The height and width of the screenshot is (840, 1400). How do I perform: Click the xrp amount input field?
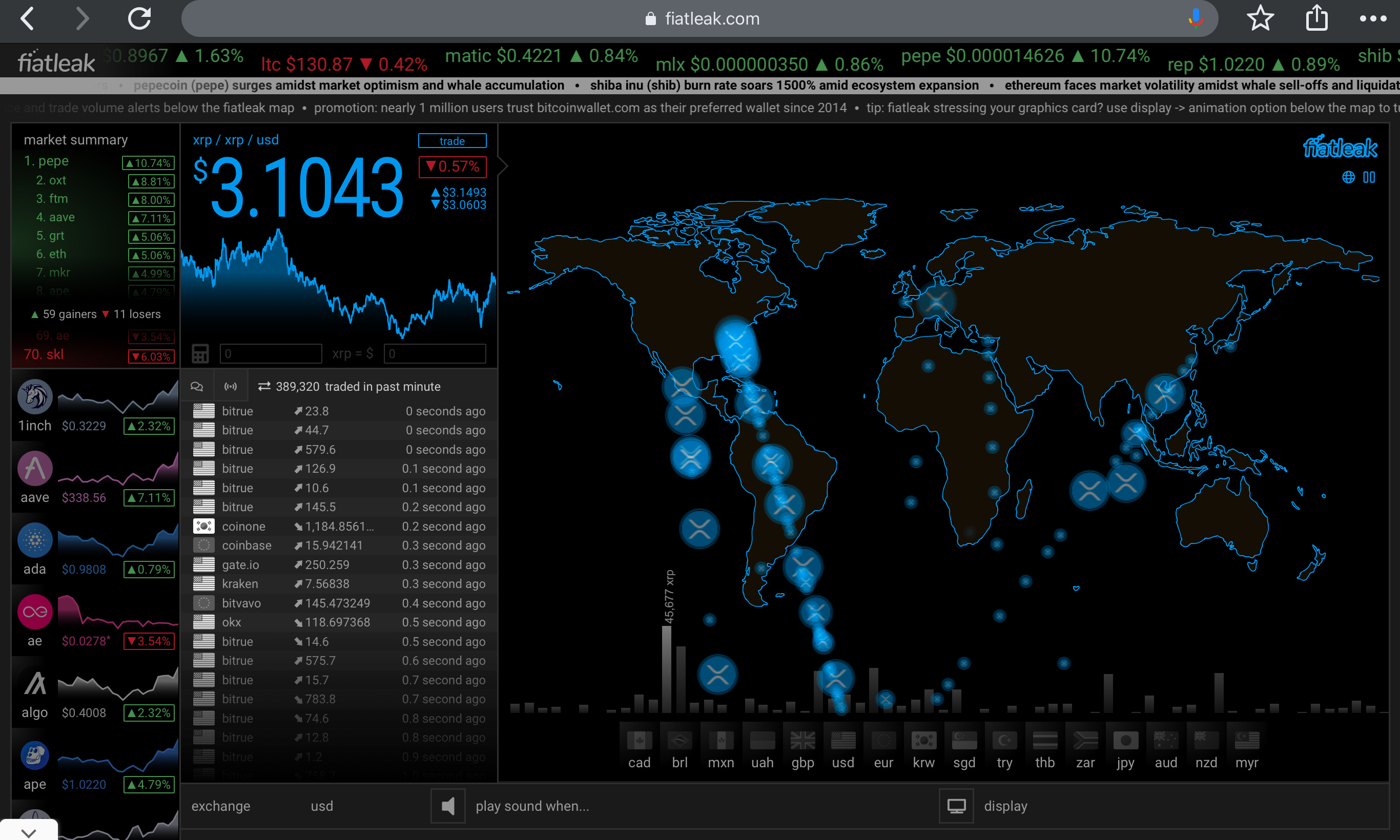tap(271, 354)
